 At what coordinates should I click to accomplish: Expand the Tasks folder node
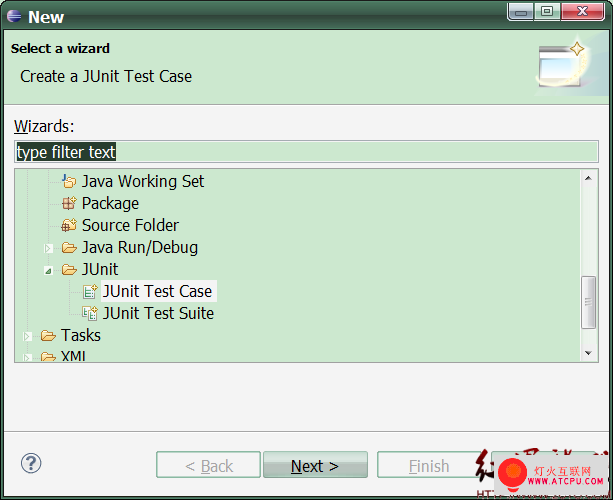pos(27,336)
